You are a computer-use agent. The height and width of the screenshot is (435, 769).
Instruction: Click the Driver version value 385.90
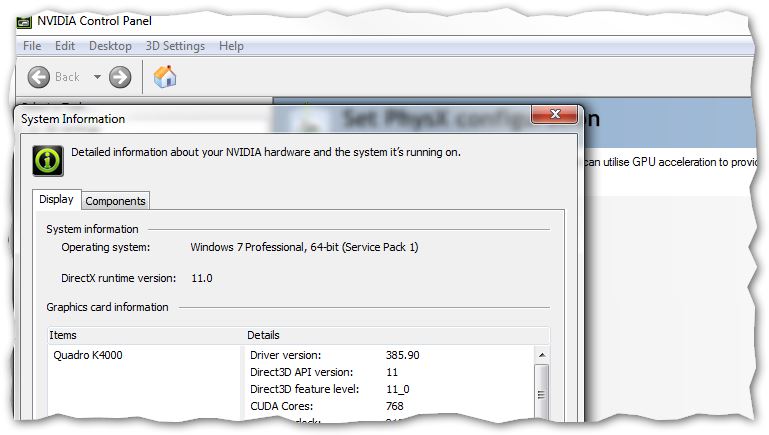pyautogui.click(x=403, y=355)
